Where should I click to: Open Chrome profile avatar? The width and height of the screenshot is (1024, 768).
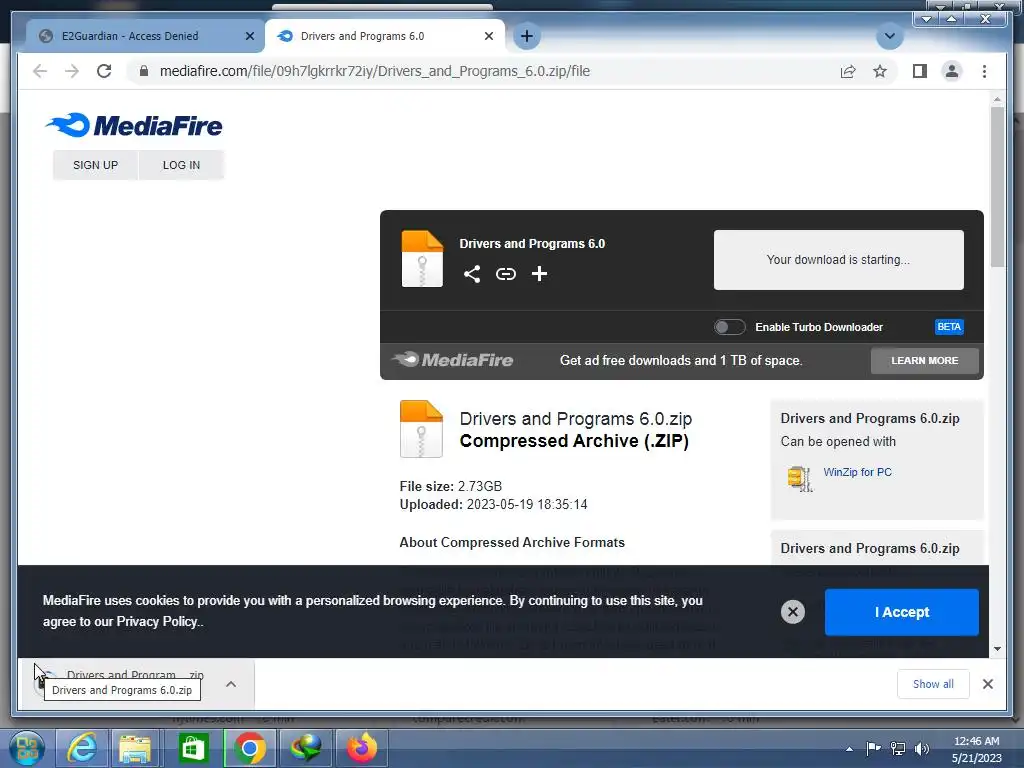point(952,71)
